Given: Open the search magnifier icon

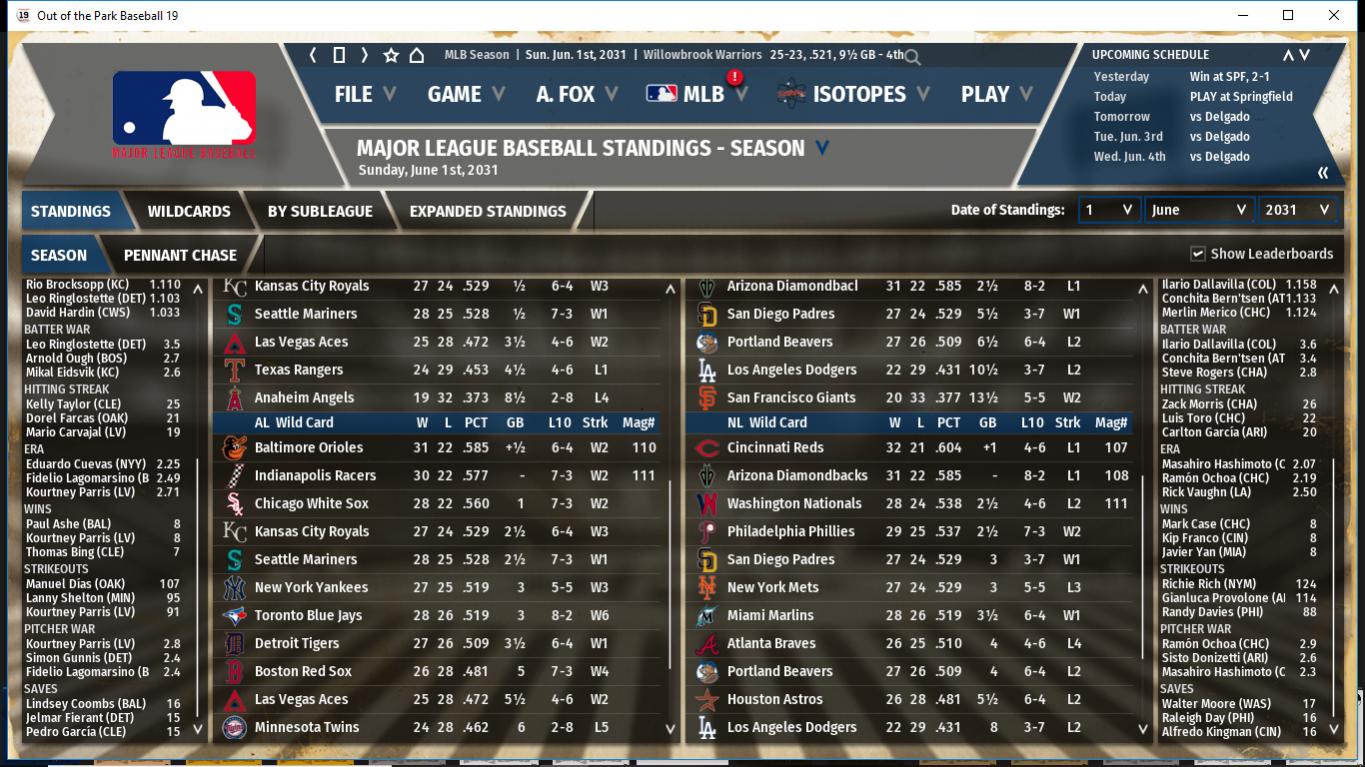Looking at the screenshot, I should point(912,57).
